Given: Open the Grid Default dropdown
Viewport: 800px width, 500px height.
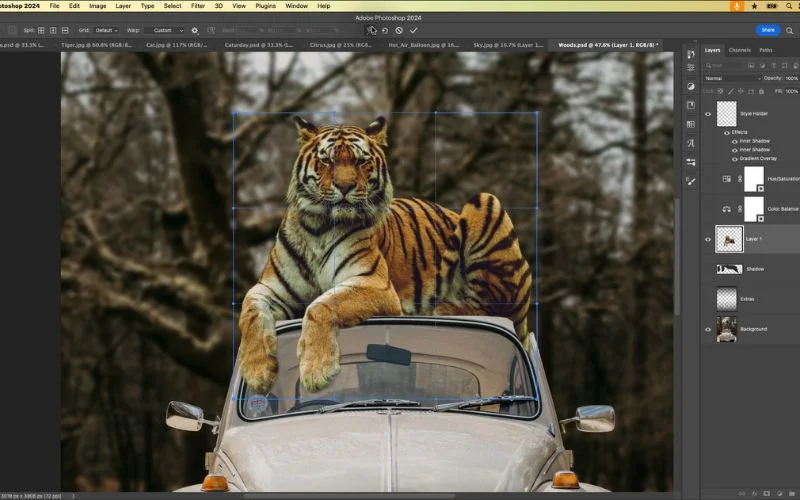Looking at the screenshot, I should tap(106, 31).
